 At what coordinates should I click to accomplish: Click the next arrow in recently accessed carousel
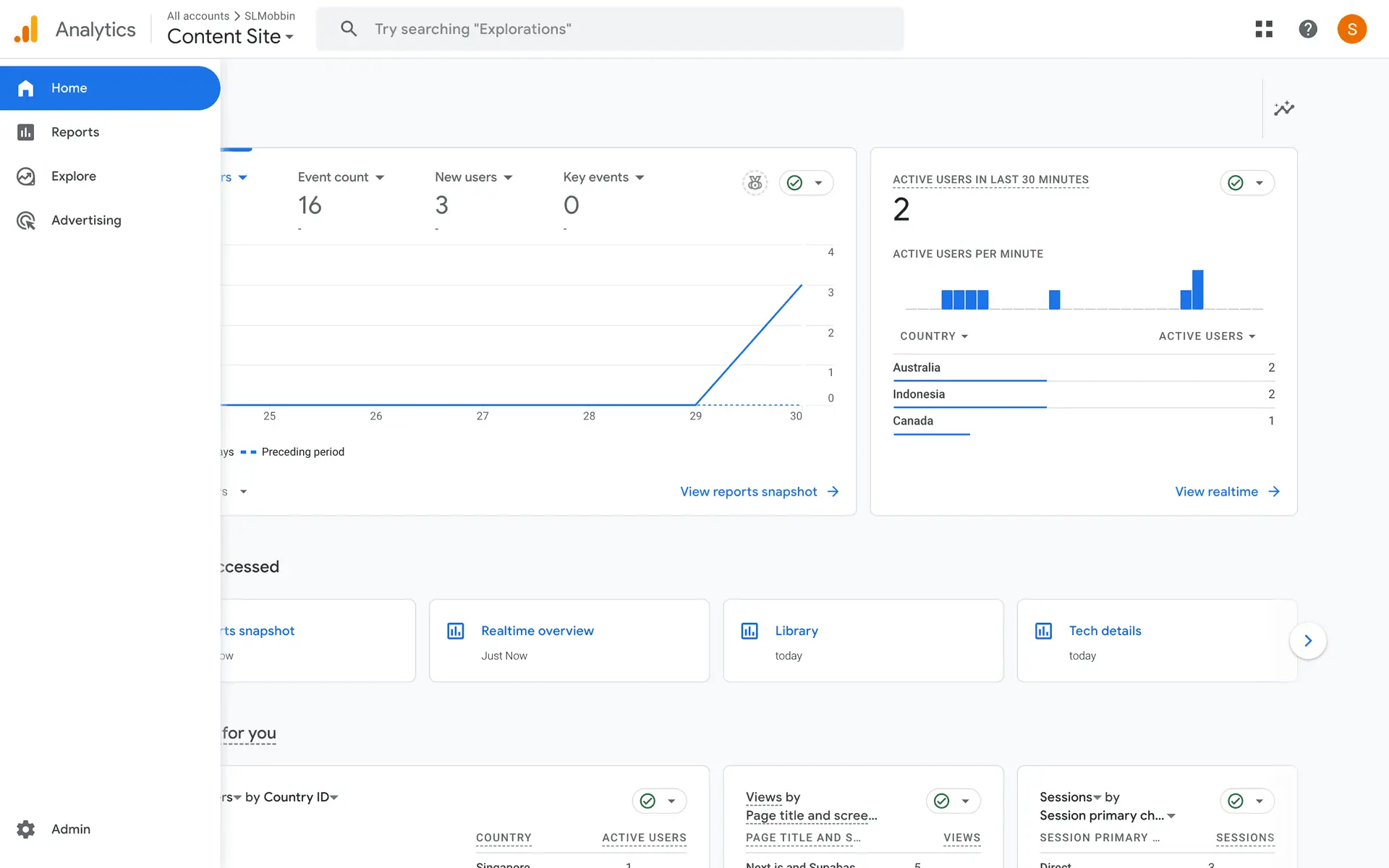[x=1307, y=641]
